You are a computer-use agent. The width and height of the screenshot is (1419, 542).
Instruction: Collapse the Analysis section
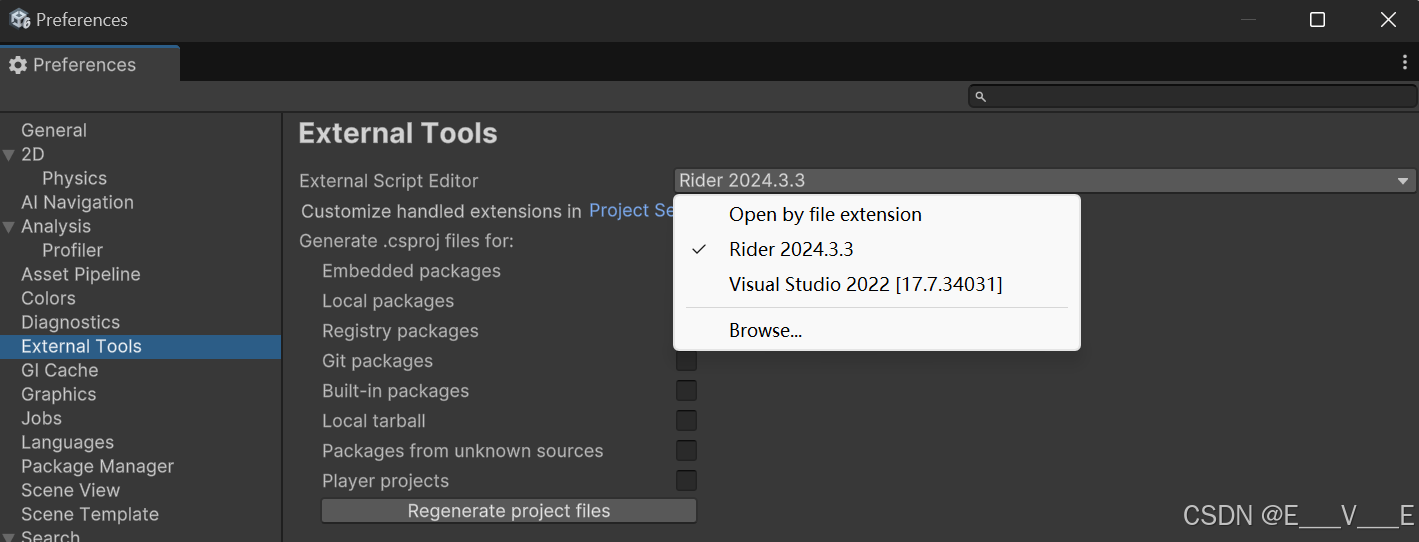pyautogui.click(x=9, y=227)
